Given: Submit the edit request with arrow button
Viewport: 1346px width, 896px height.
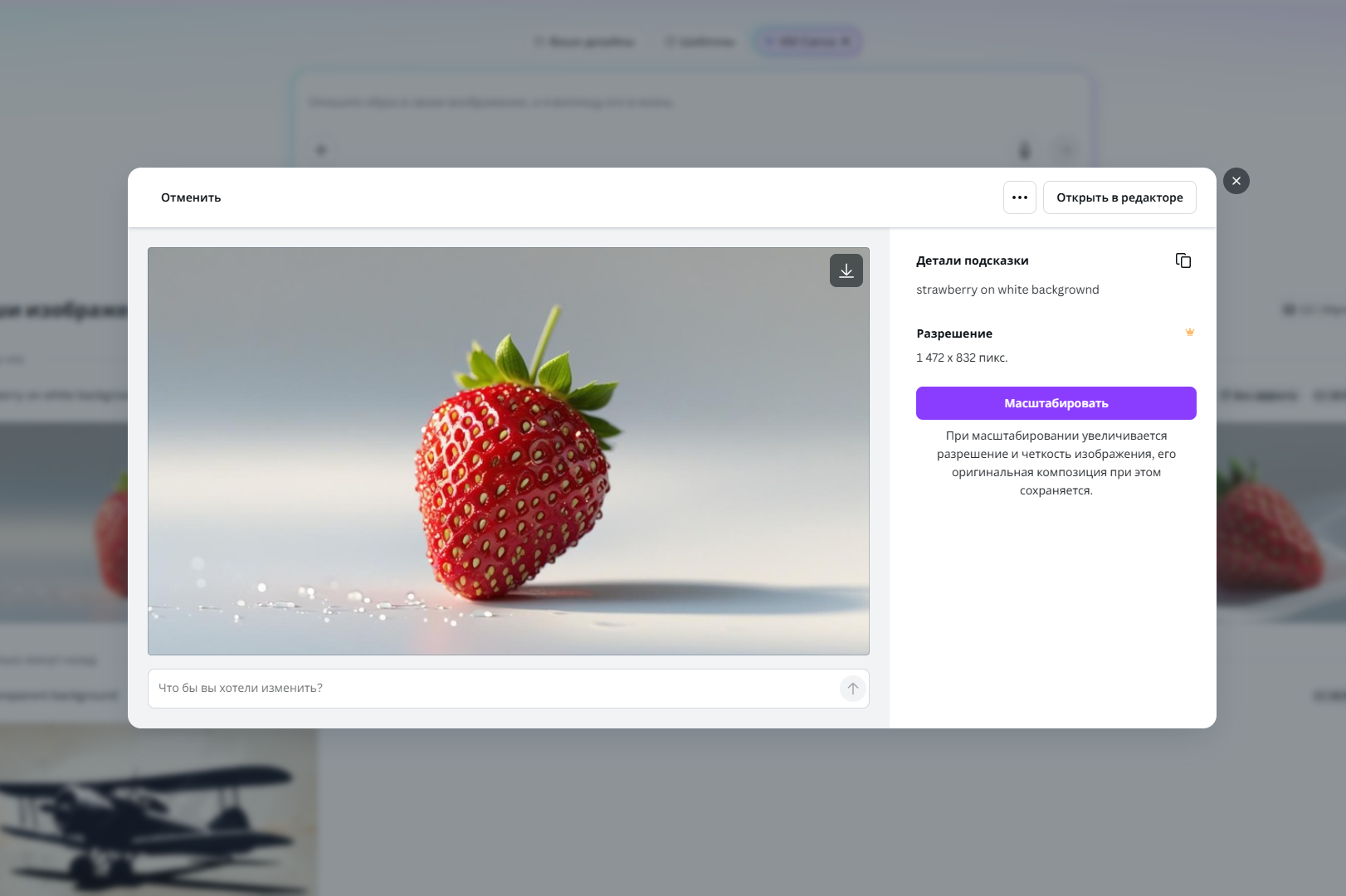Looking at the screenshot, I should (852, 689).
